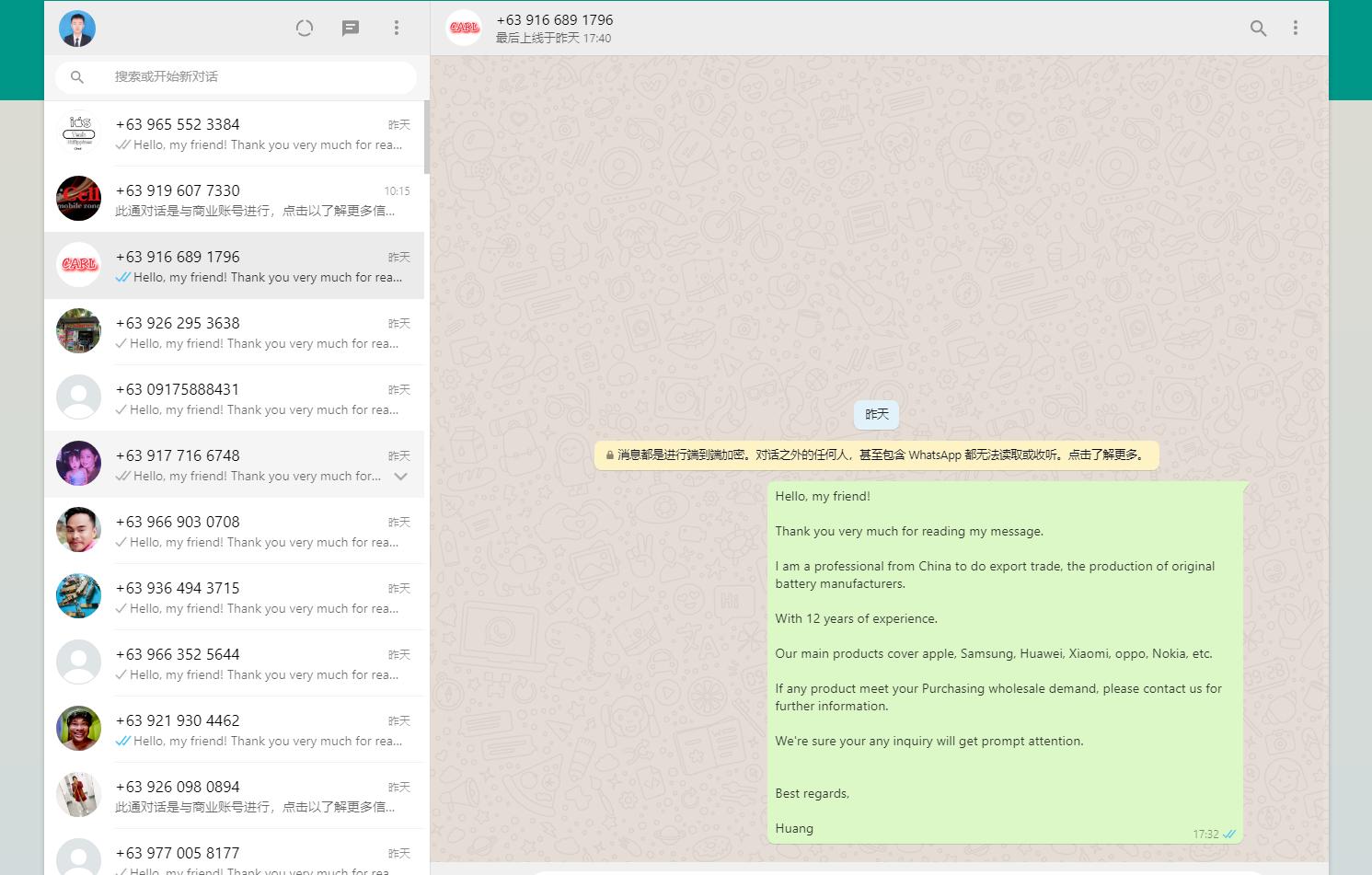Click CARL avatar in the chat list
The height and width of the screenshot is (875, 1372).
(78, 266)
